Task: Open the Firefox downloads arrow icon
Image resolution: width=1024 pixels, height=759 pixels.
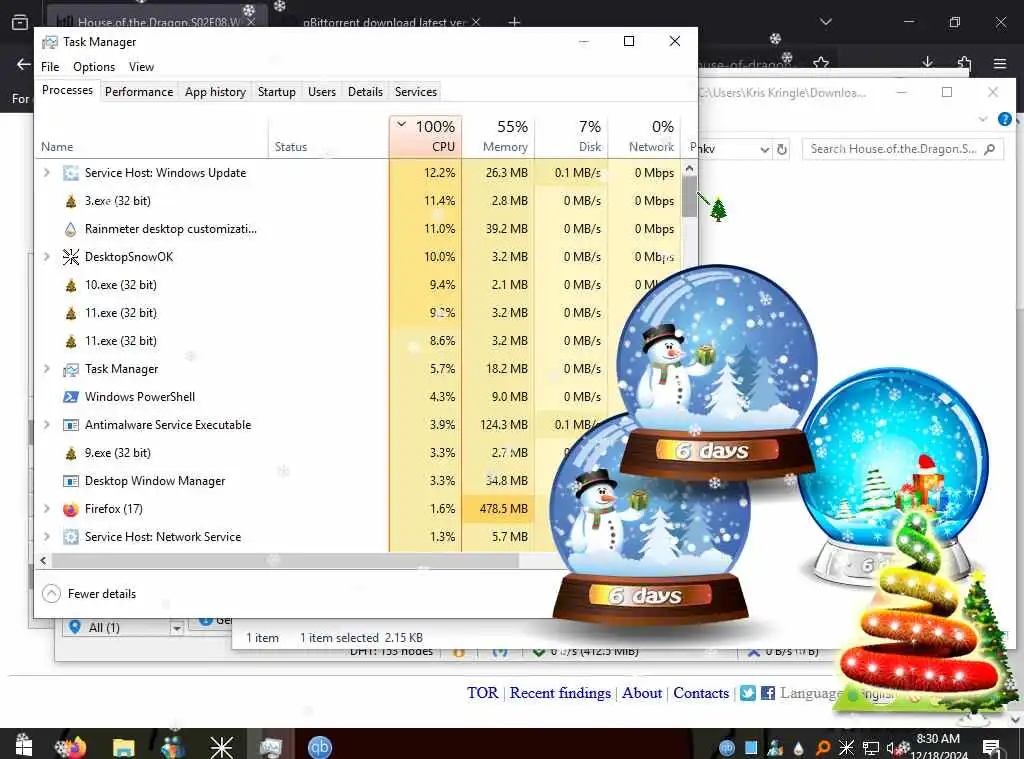Action: tap(927, 63)
